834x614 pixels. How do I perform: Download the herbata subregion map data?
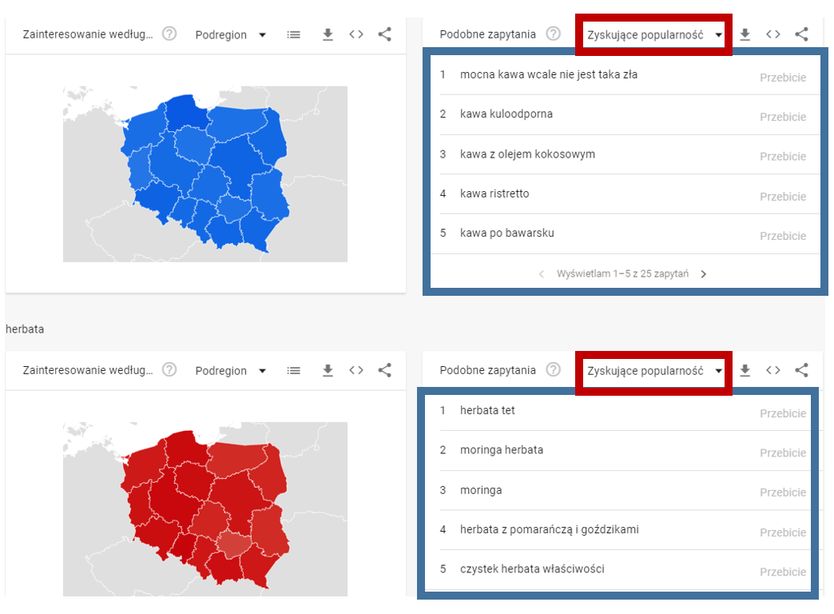coord(327,370)
